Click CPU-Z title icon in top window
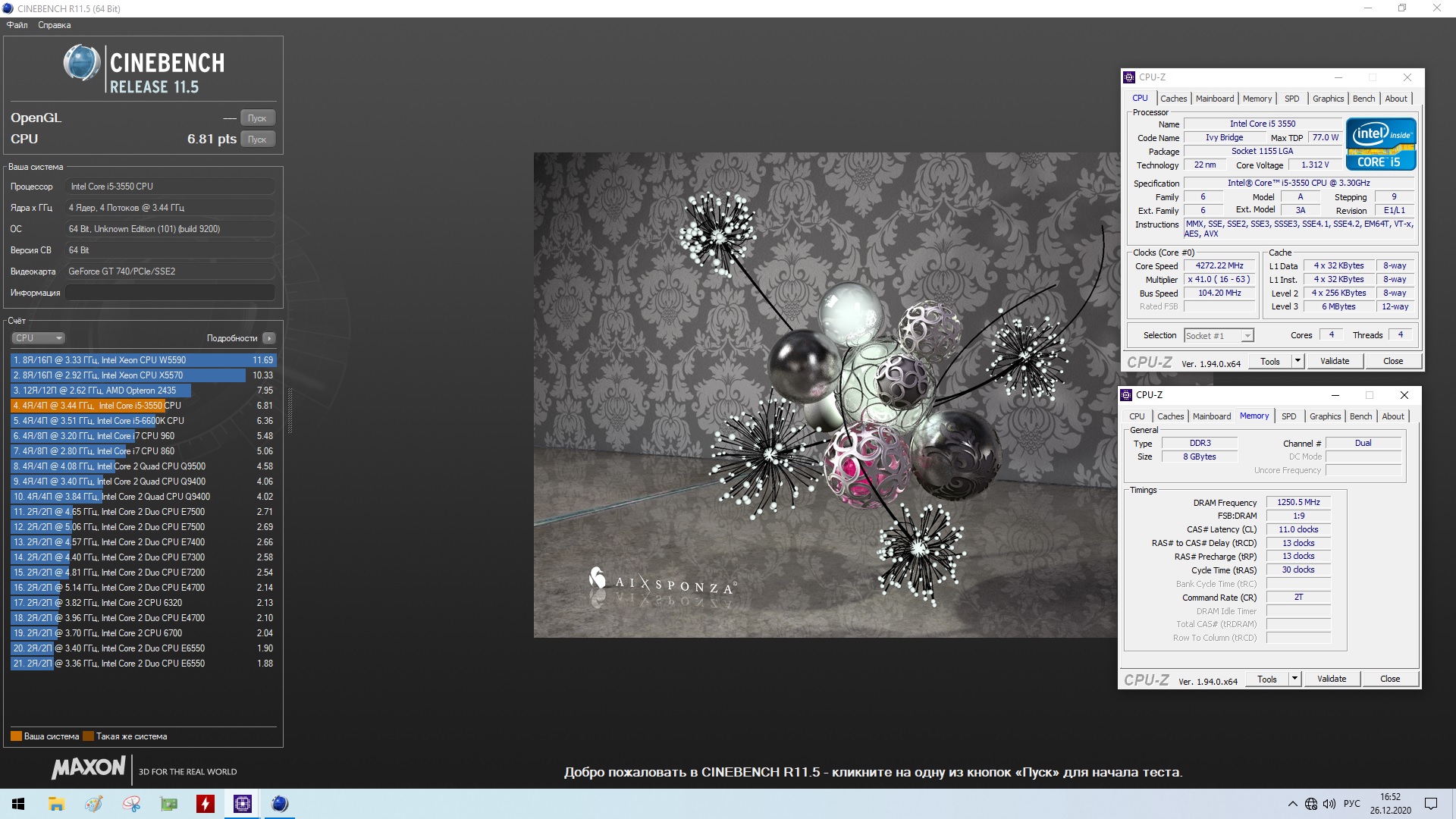 pyautogui.click(x=1129, y=77)
